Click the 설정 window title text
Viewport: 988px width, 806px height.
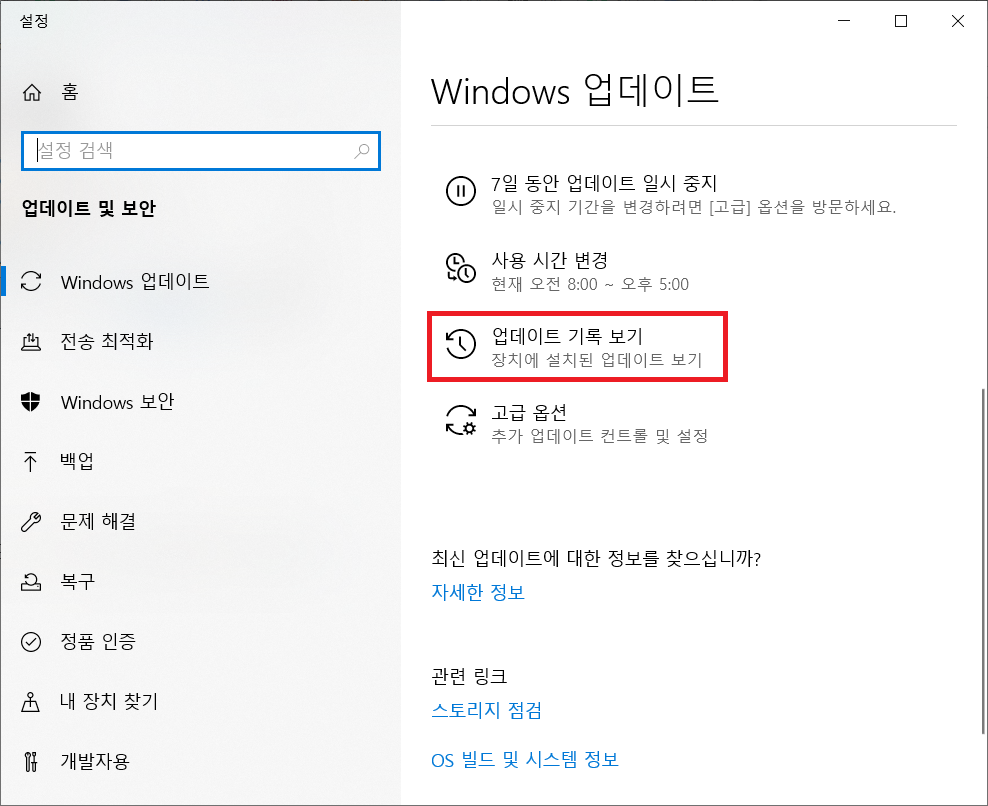click(34, 21)
